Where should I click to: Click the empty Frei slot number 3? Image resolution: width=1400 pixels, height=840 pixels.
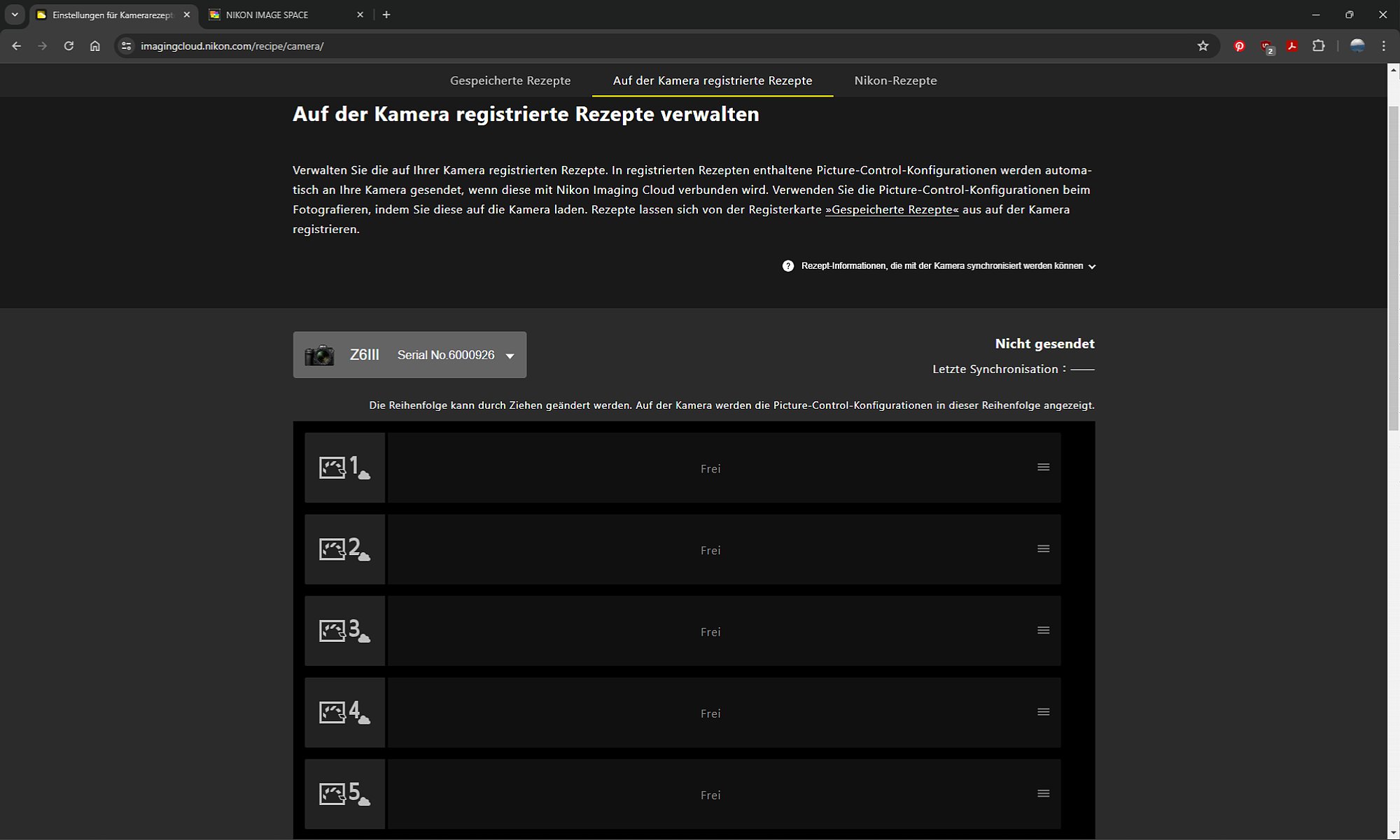coord(710,631)
